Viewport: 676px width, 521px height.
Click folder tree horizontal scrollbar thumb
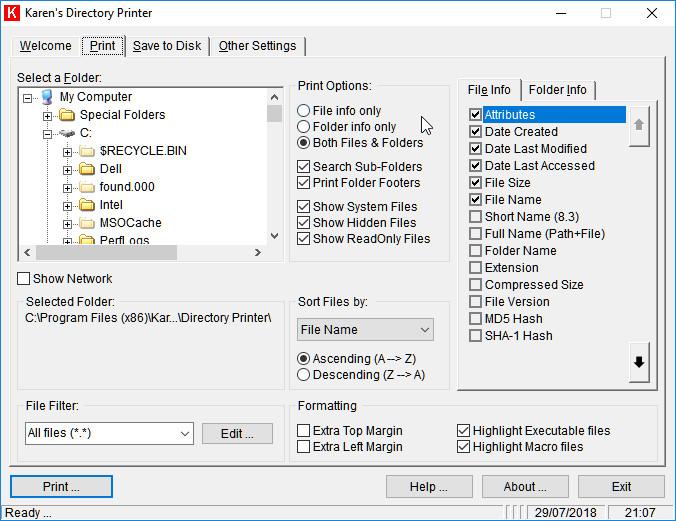pos(106,252)
